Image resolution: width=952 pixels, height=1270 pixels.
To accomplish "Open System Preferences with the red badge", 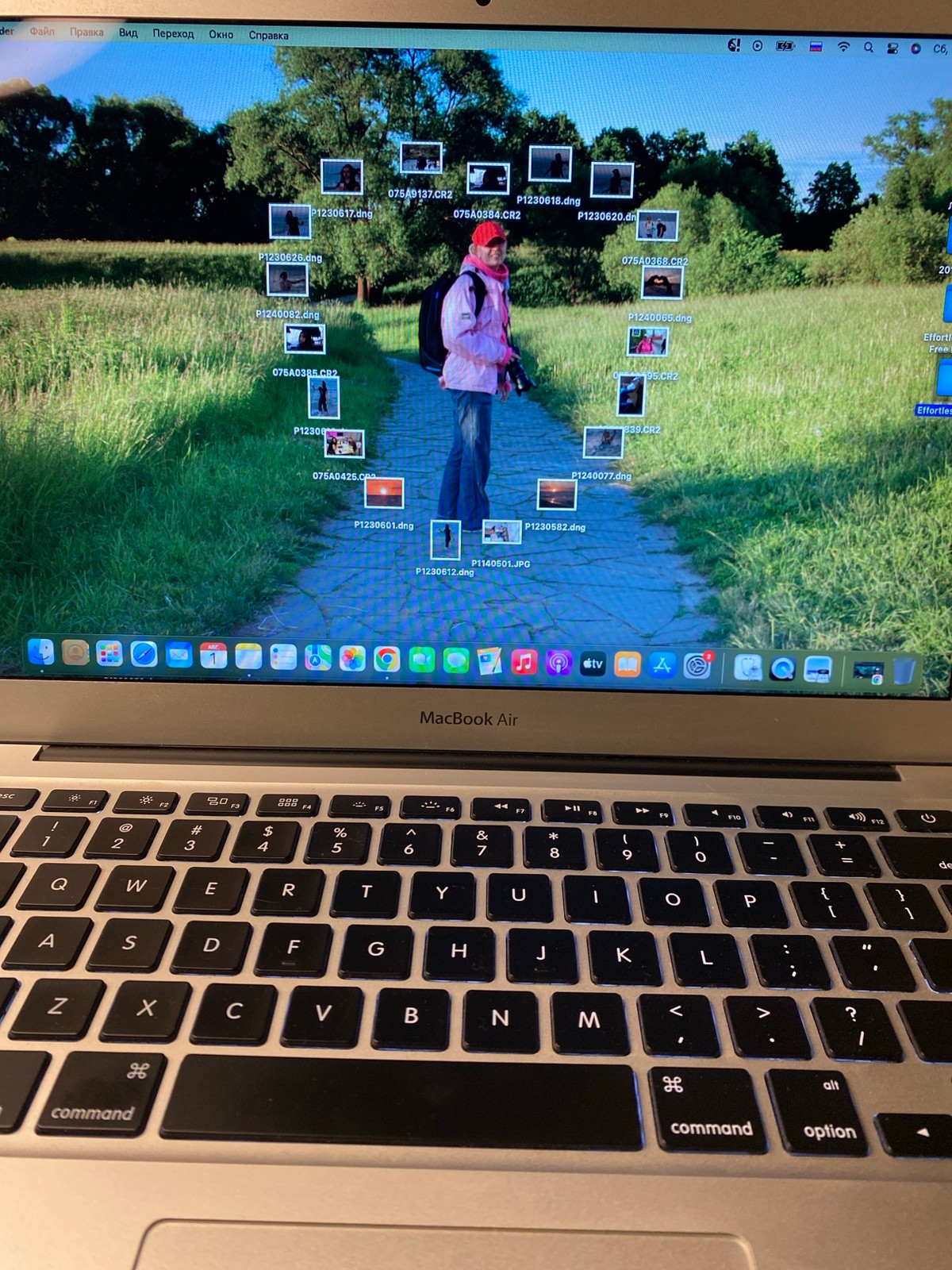I will [697, 666].
